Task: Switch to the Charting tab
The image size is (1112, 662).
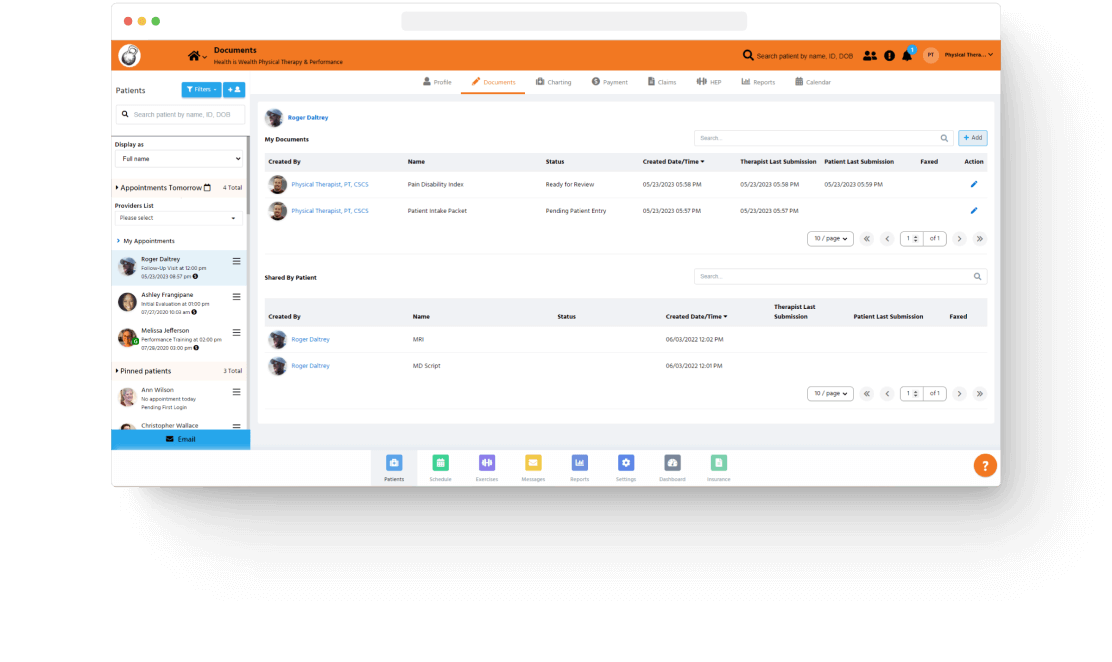Action: point(553,82)
